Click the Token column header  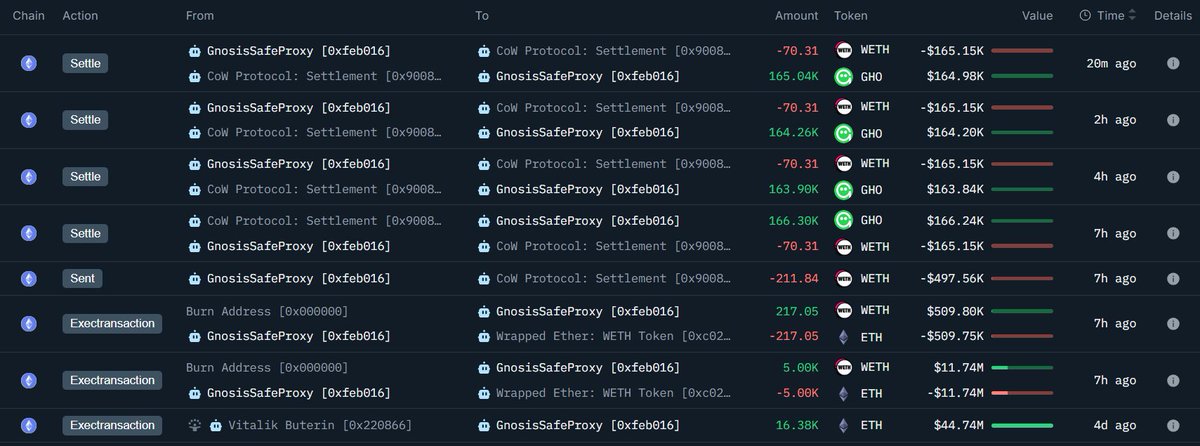851,16
